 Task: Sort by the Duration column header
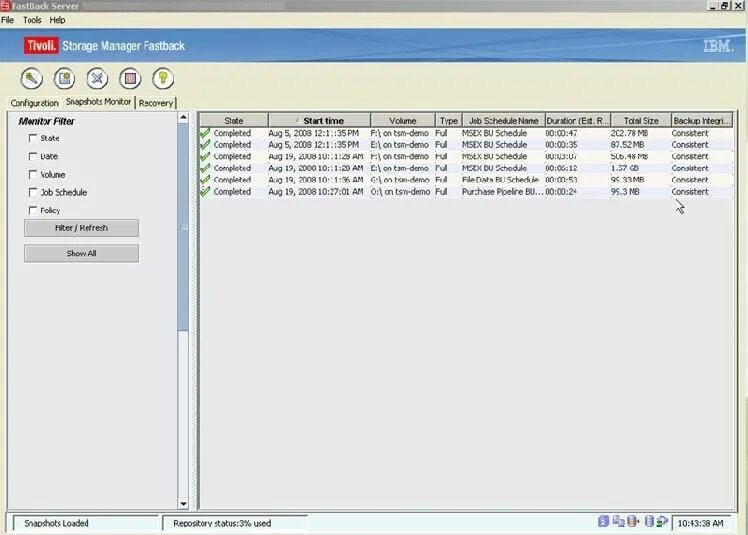pos(578,121)
